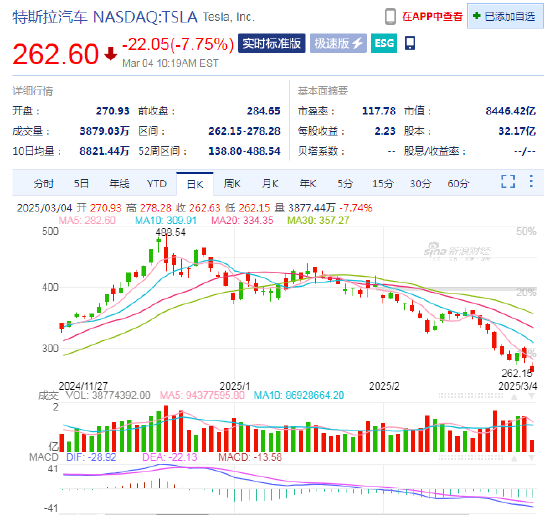Click the volume panel dotted grip handle
The width and height of the screenshot is (550, 515).
point(471,396)
